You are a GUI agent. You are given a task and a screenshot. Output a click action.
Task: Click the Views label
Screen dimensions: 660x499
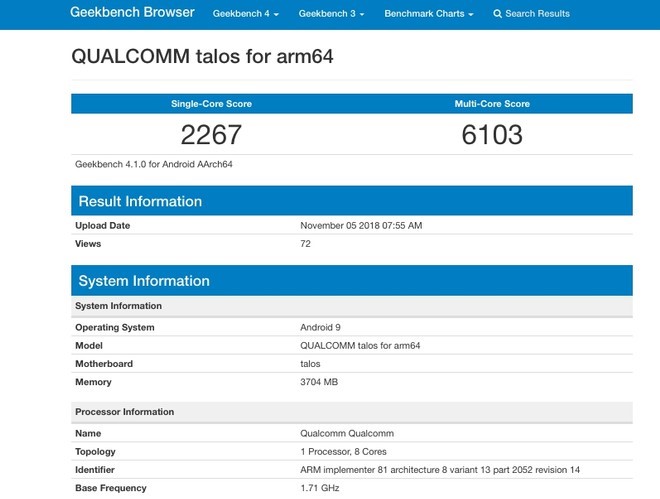(x=88, y=244)
